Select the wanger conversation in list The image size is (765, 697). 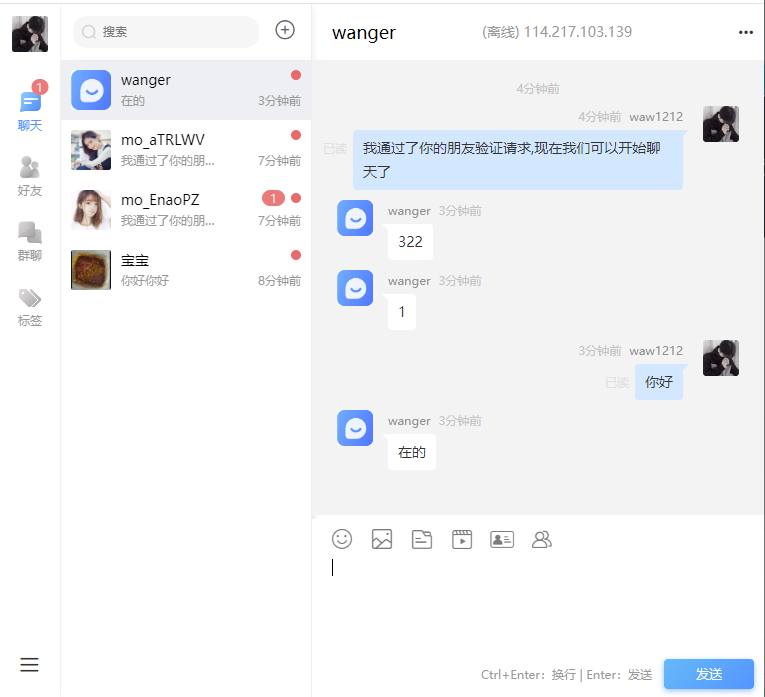pyautogui.click(x=186, y=90)
